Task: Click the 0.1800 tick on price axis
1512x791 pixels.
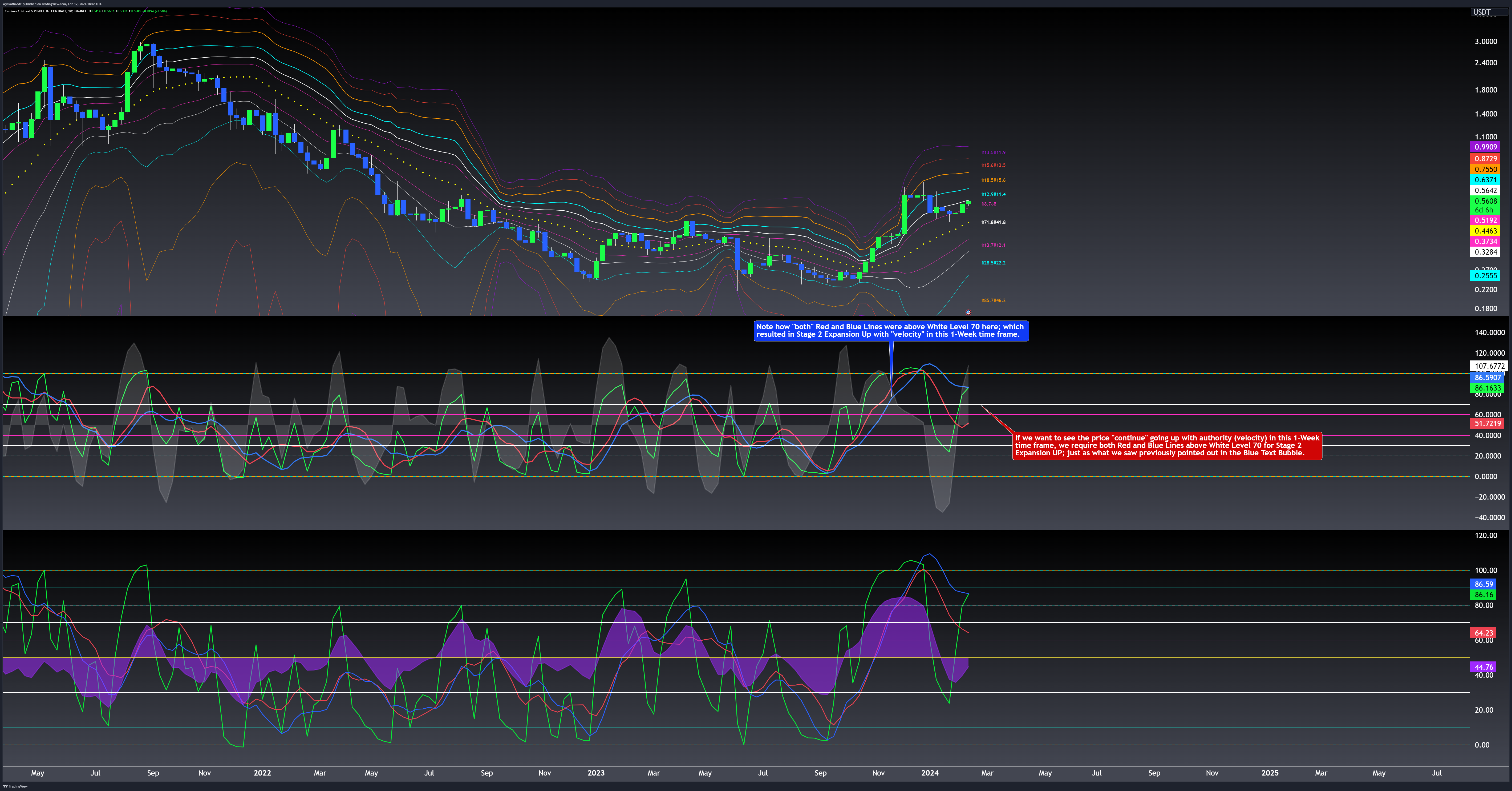Action: (1486, 308)
